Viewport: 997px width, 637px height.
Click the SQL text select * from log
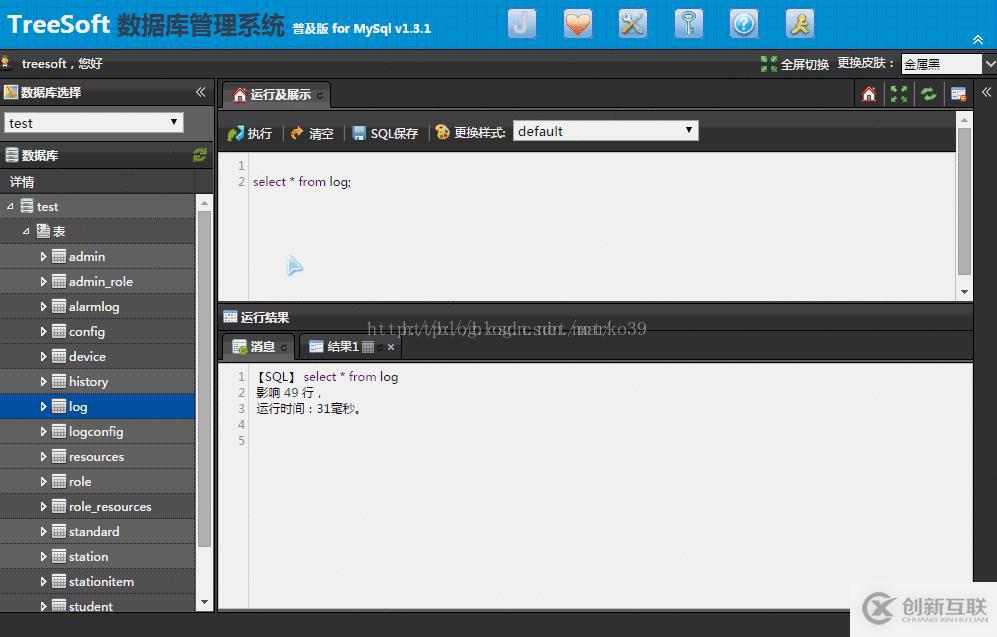coord(302,182)
